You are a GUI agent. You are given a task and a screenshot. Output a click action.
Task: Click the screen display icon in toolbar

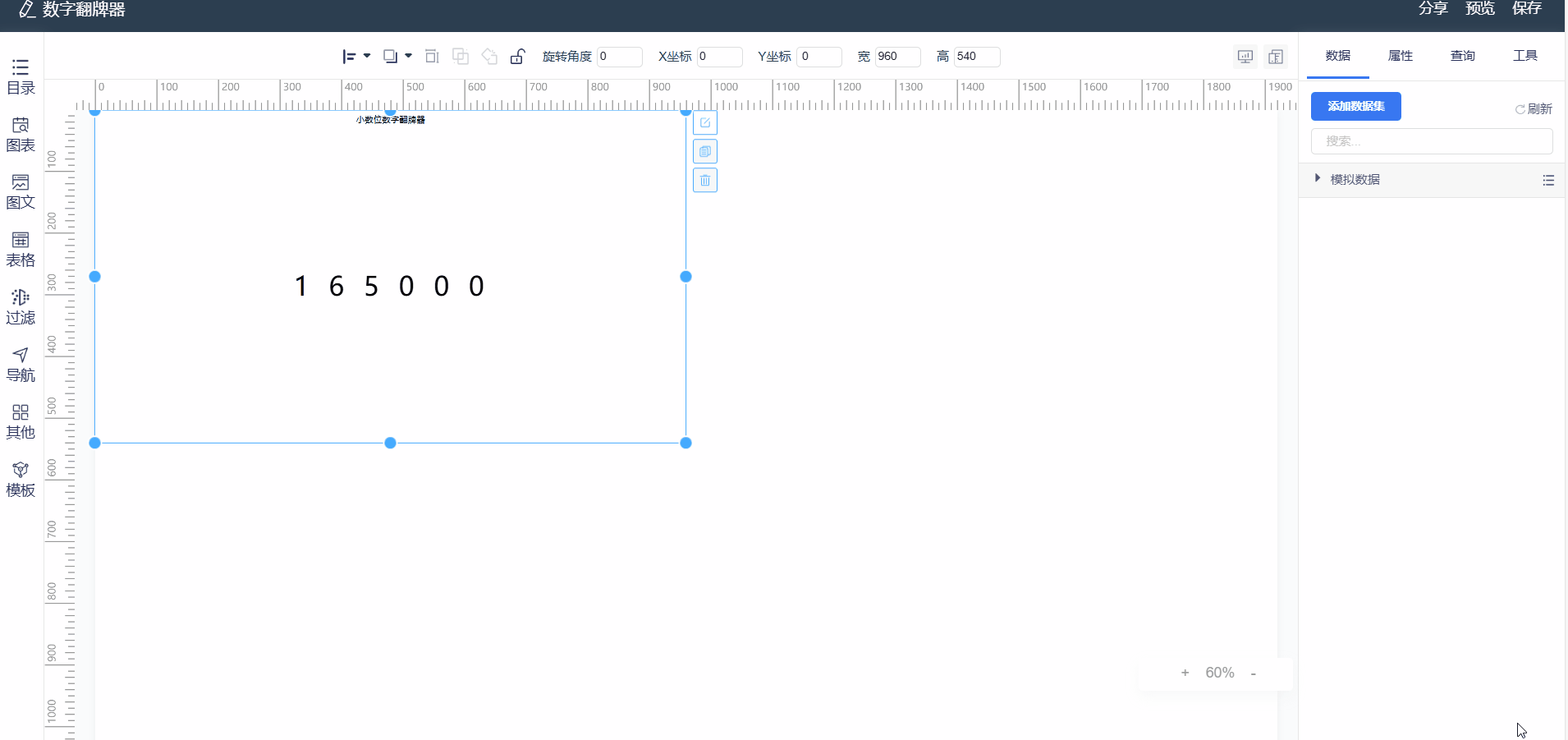click(x=1245, y=57)
